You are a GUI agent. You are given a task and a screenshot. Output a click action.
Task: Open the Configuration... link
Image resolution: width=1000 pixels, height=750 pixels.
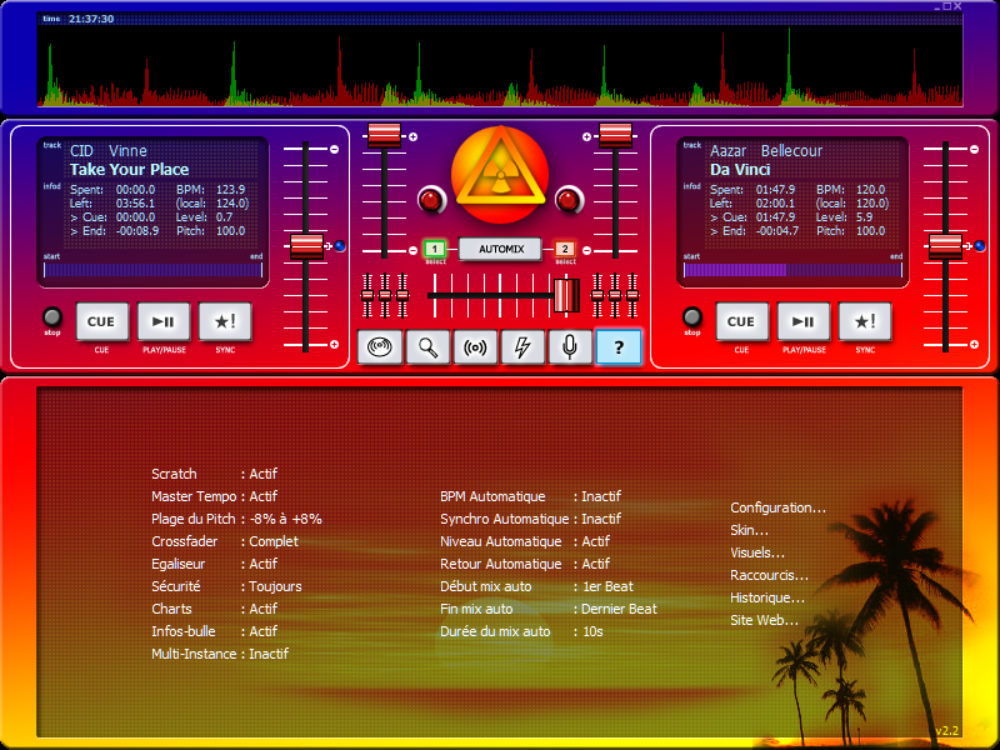(x=778, y=508)
